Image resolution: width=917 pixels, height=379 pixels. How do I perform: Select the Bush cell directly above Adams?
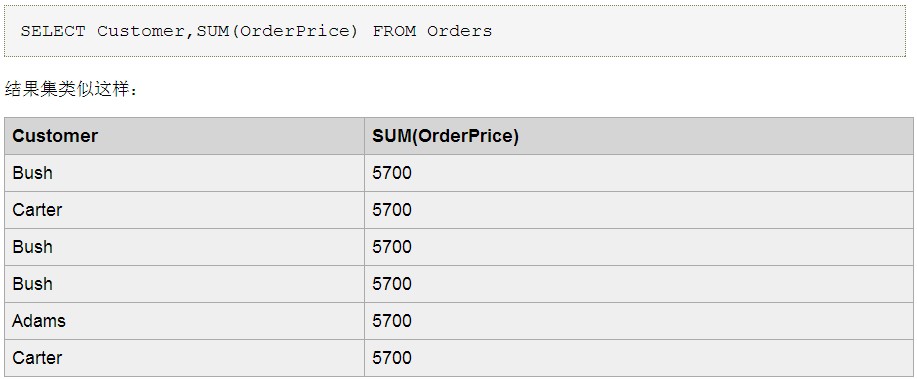pyautogui.click(x=184, y=284)
